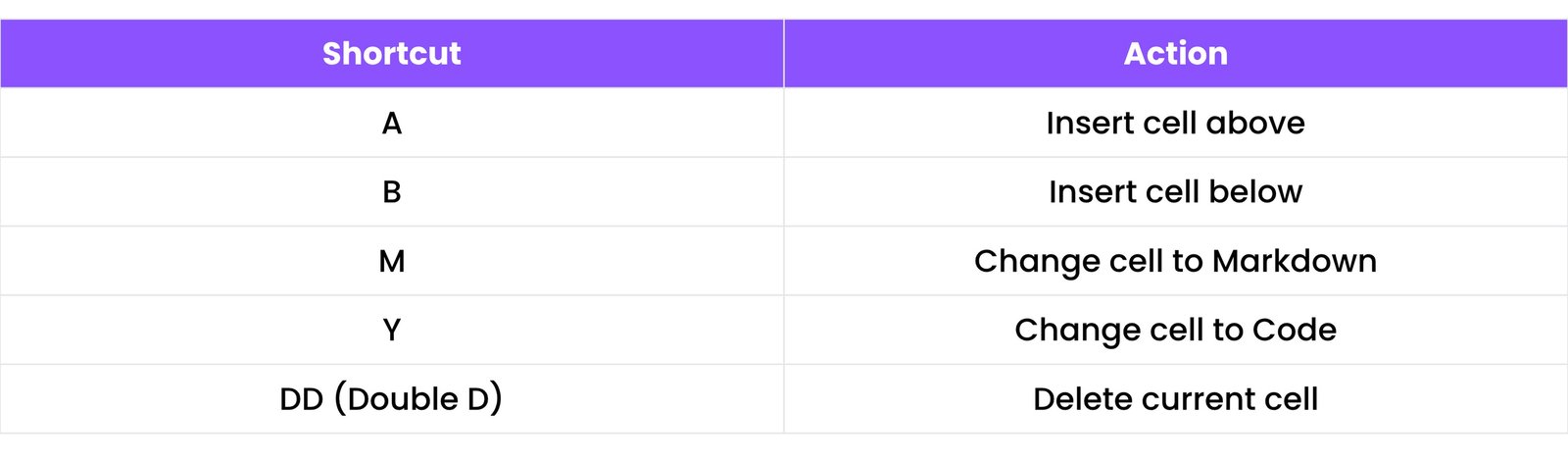Screen dimensions: 1568x462
Task: Click the word Code in the table
Action: click(1294, 331)
